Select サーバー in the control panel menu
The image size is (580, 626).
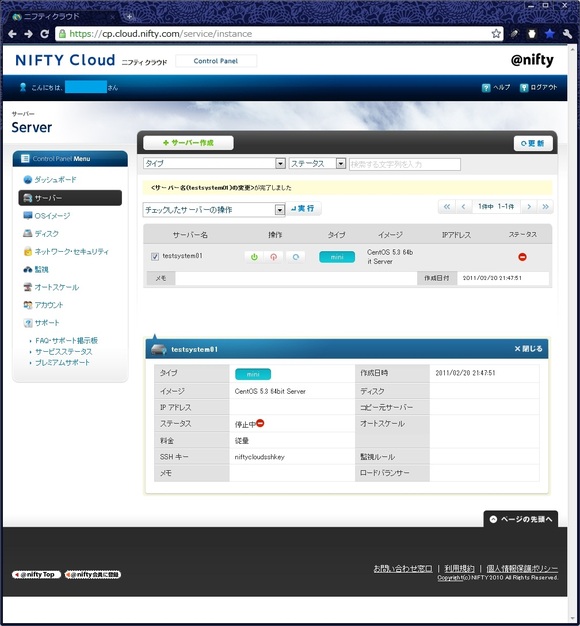70,198
